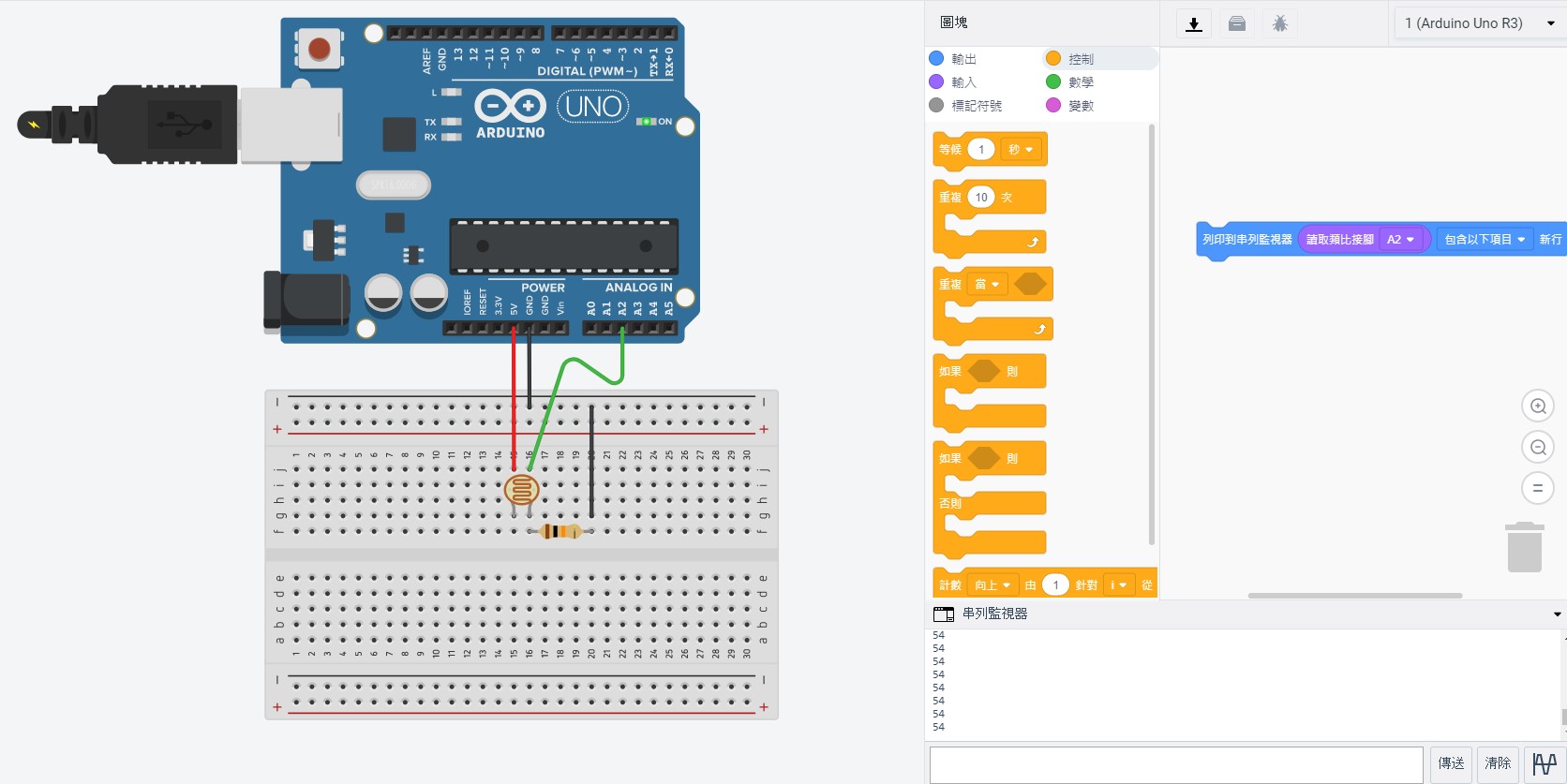Click the photoresistor on the breadboard
The width and height of the screenshot is (1567, 784).
coord(522,489)
